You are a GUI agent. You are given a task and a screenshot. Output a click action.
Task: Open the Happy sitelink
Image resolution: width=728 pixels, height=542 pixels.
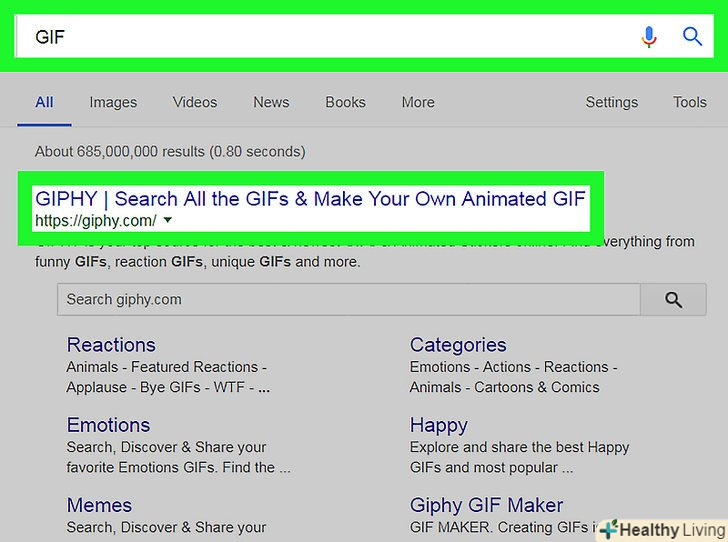pos(438,425)
